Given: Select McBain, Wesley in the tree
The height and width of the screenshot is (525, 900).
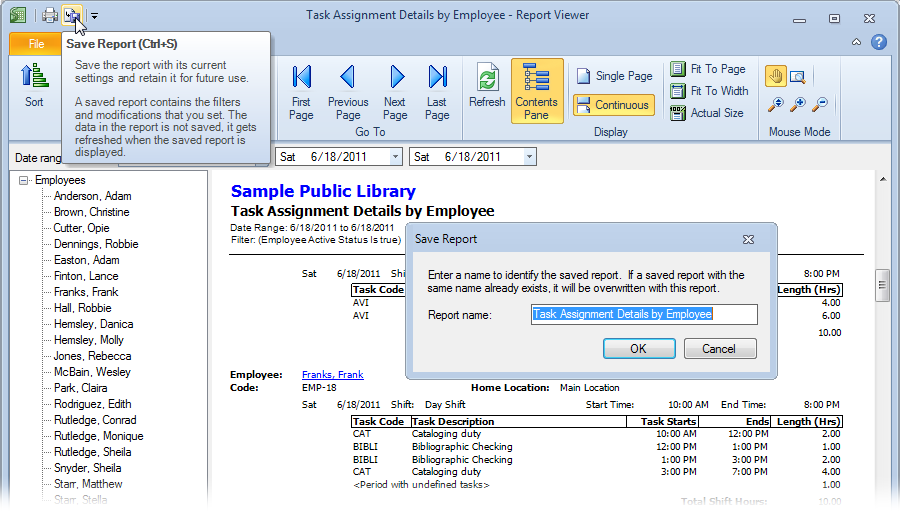Looking at the screenshot, I should click(x=92, y=372).
